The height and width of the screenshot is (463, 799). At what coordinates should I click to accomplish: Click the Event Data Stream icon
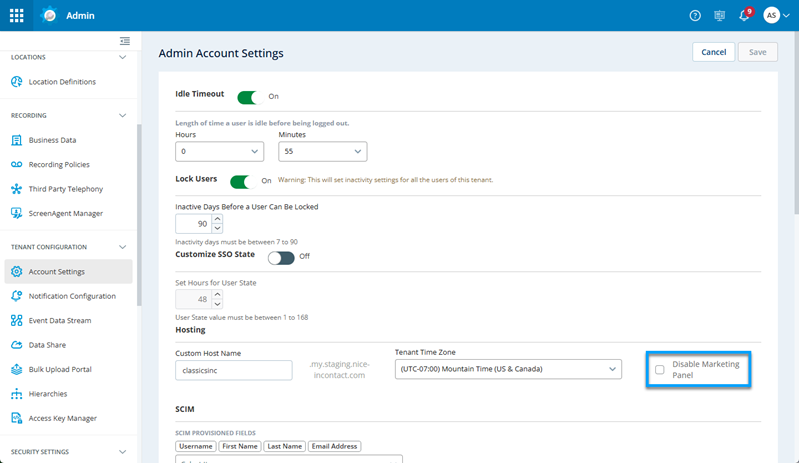point(16,320)
